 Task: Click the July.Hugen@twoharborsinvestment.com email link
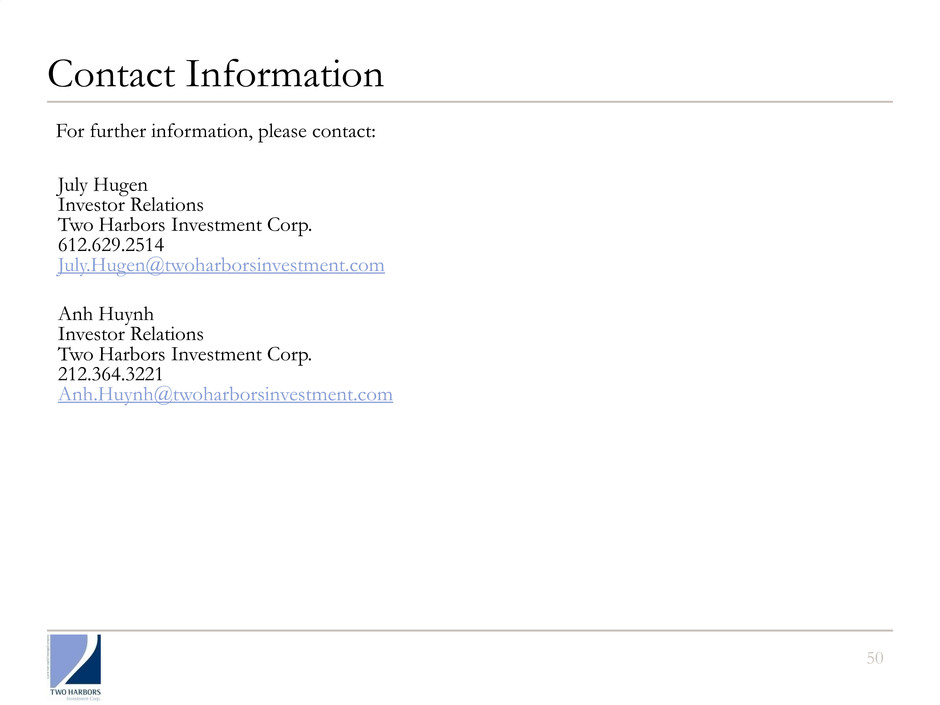[221, 265]
